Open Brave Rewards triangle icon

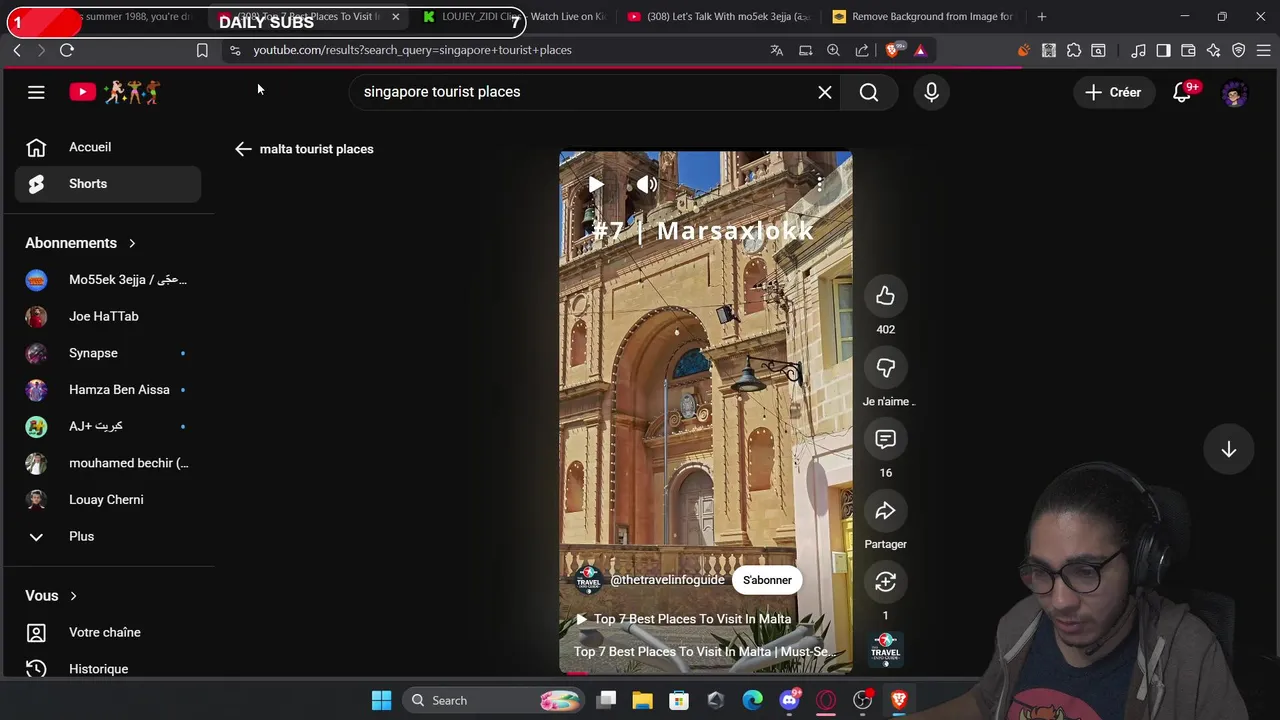[x=920, y=50]
